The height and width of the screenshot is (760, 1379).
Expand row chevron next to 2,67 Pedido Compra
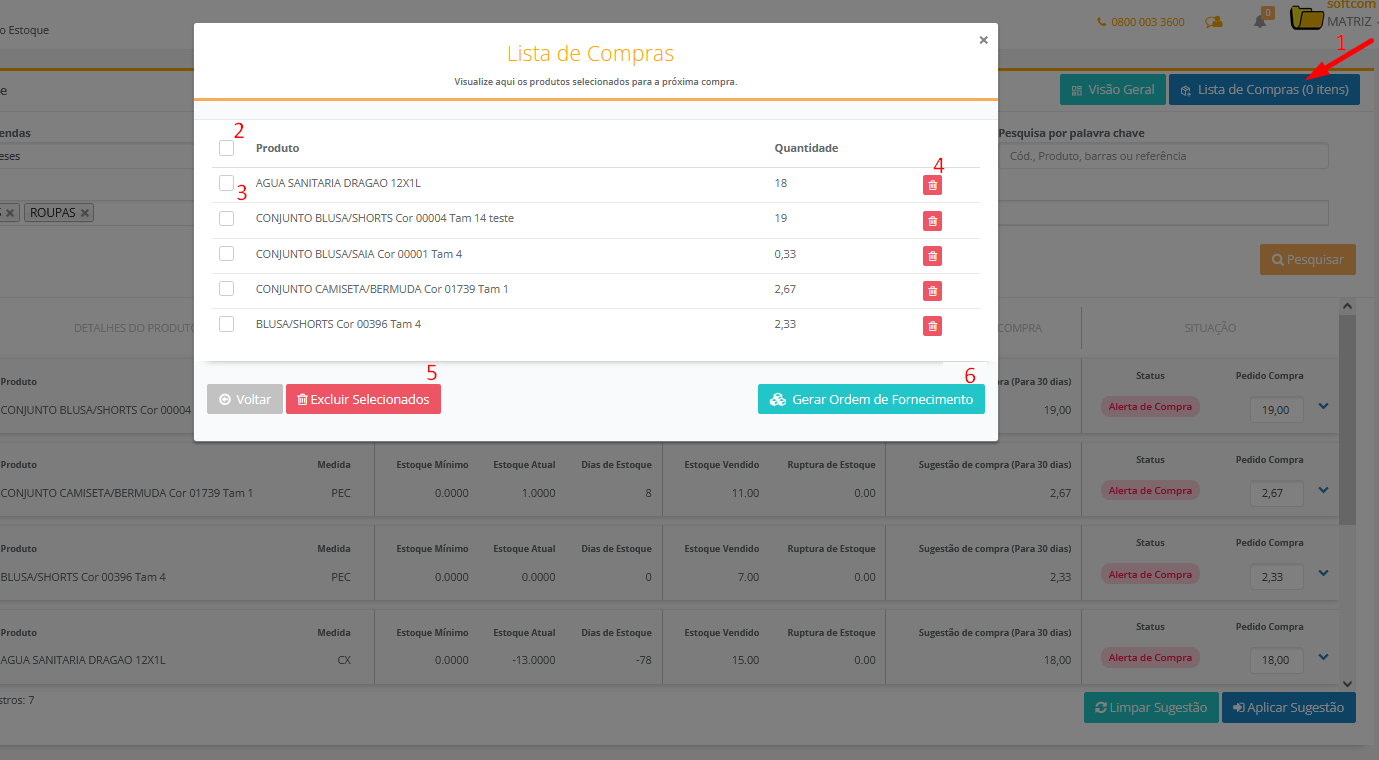tap(1323, 490)
